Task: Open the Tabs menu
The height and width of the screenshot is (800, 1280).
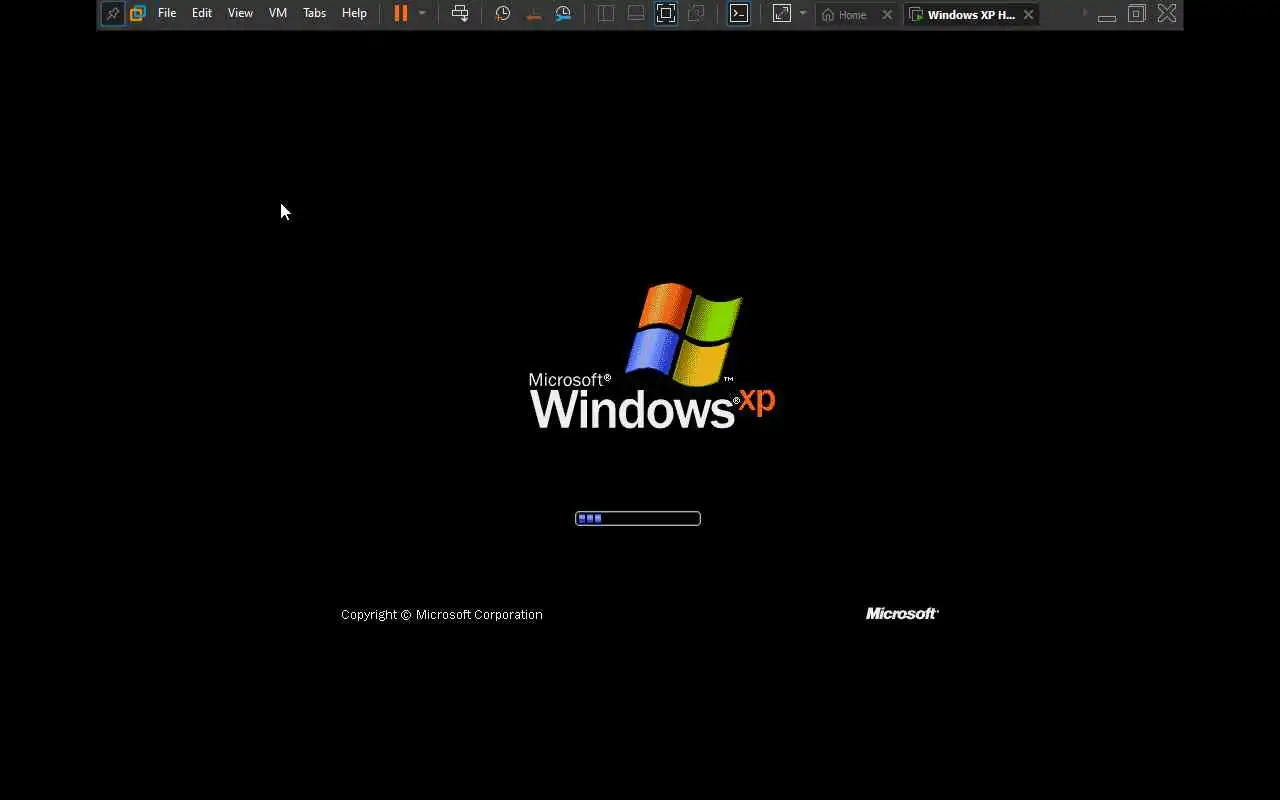Action: pyautogui.click(x=315, y=14)
